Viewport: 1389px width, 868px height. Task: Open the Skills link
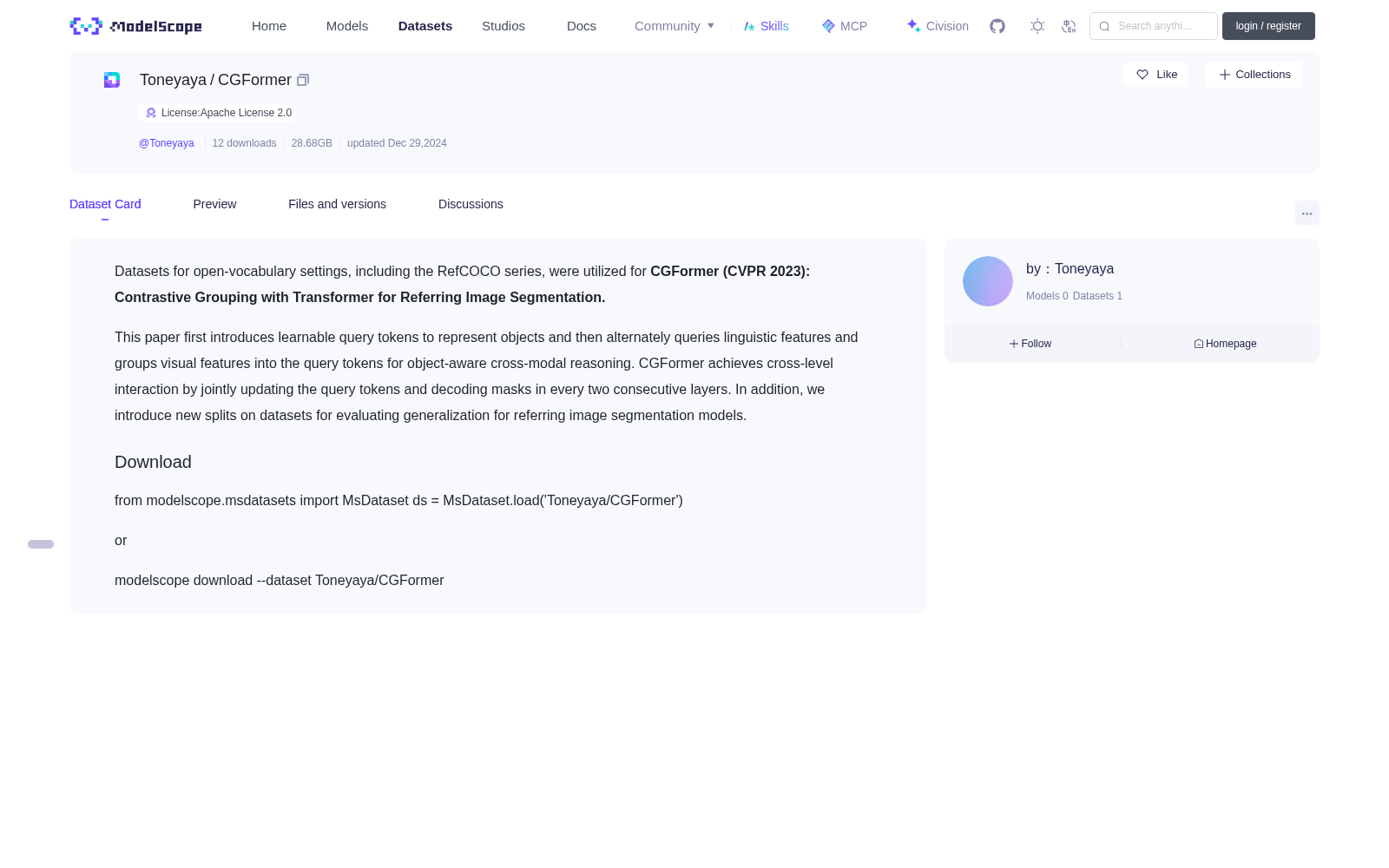click(774, 26)
